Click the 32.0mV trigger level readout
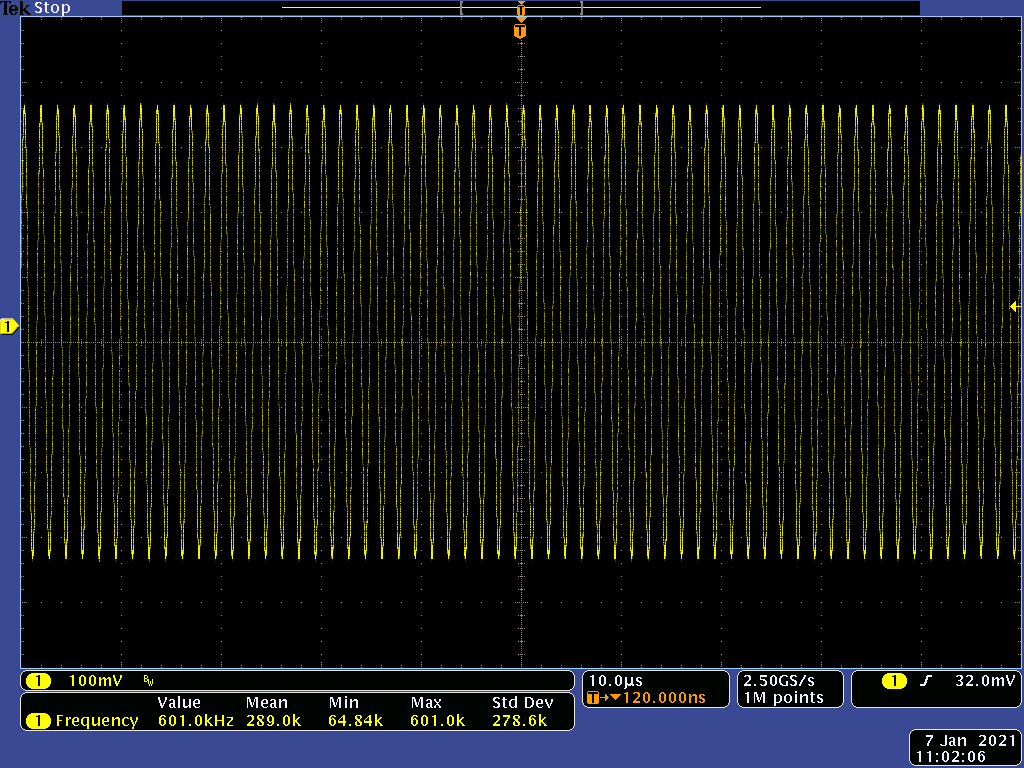 tap(985, 681)
